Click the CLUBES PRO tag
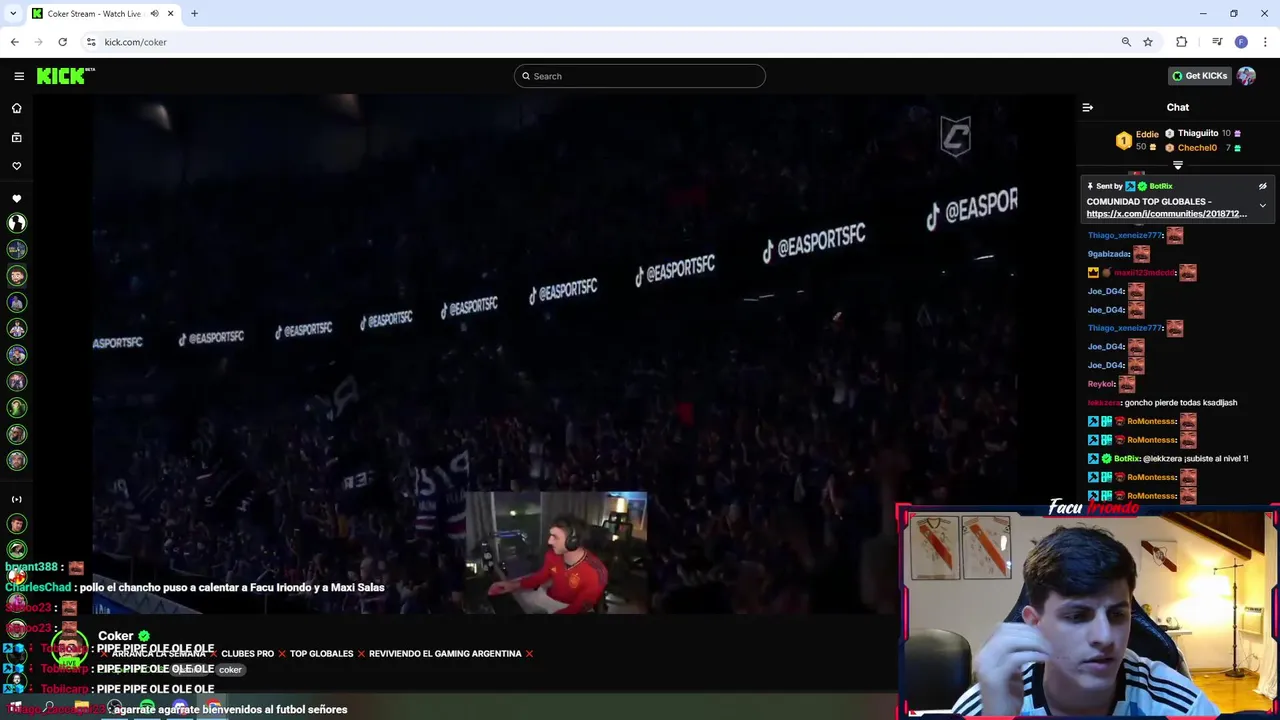The image size is (1280, 720). coord(247,654)
